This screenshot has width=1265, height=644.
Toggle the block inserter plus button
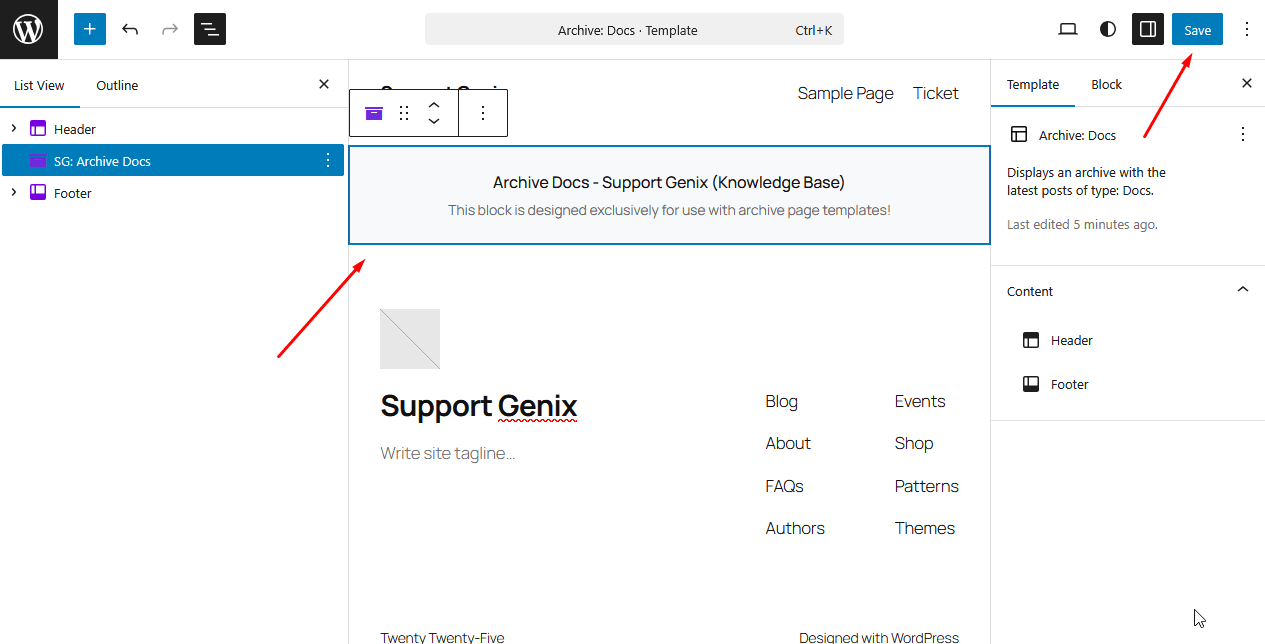[x=89, y=29]
